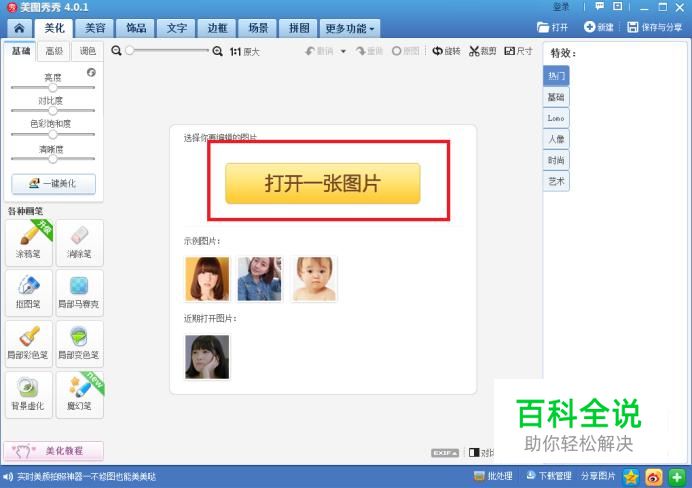Select the 高级 adjustments sub-tab
This screenshot has height=488, width=692.
point(54,51)
